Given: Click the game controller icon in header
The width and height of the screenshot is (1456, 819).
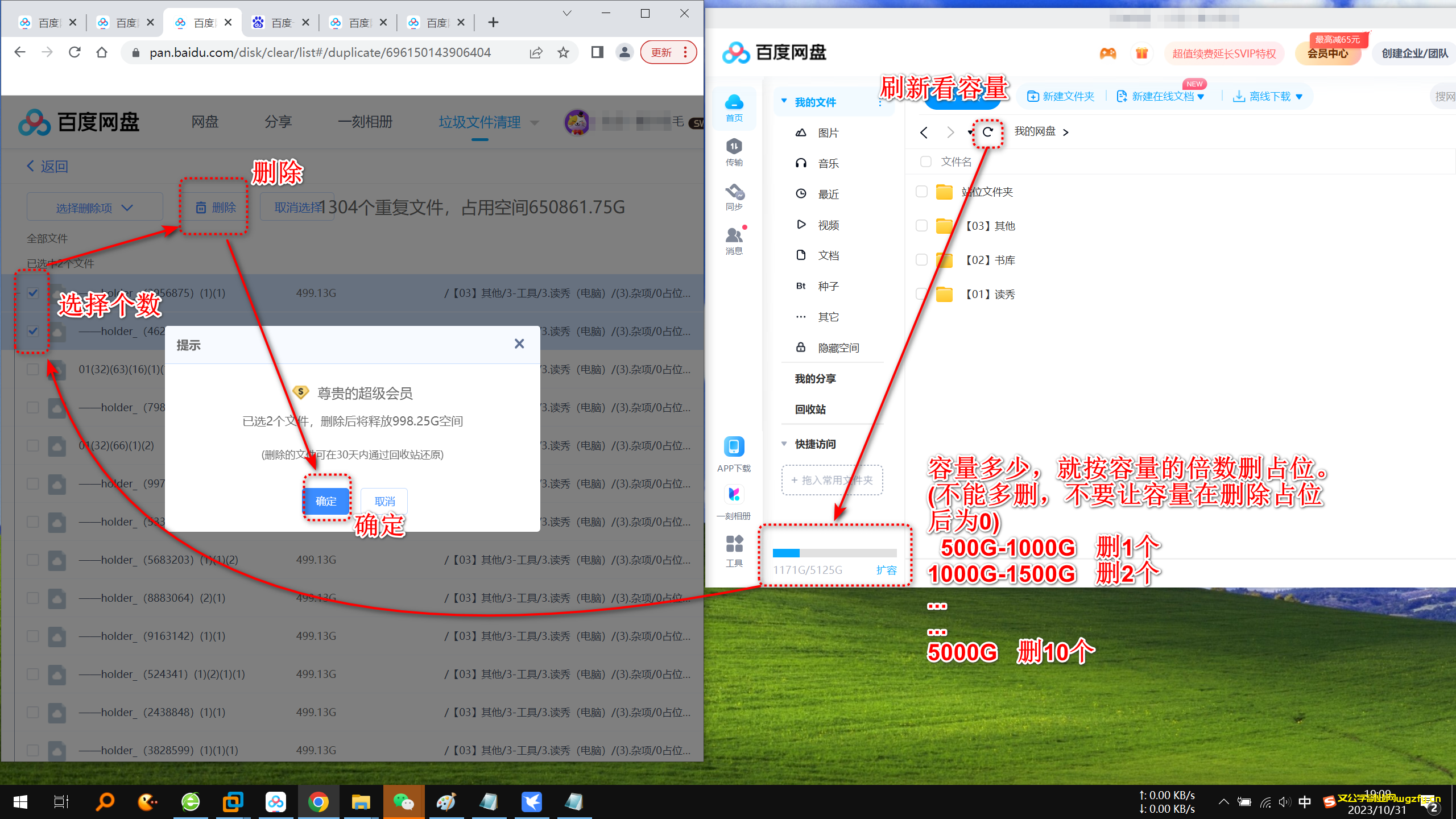Looking at the screenshot, I should tap(1108, 53).
